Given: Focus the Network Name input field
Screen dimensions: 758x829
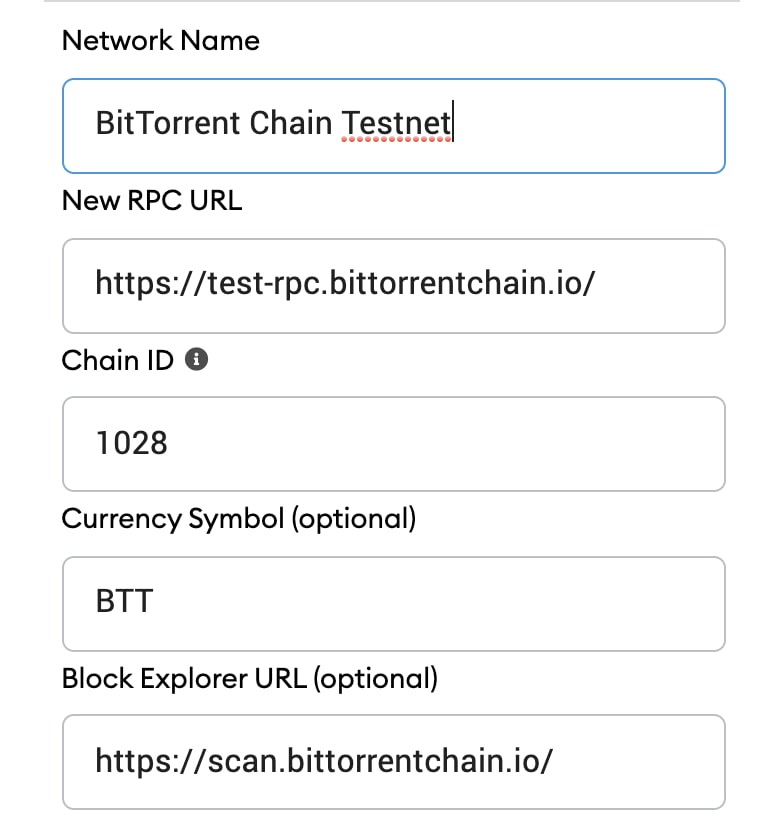Looking at the screenshot, I should point(394,126).
